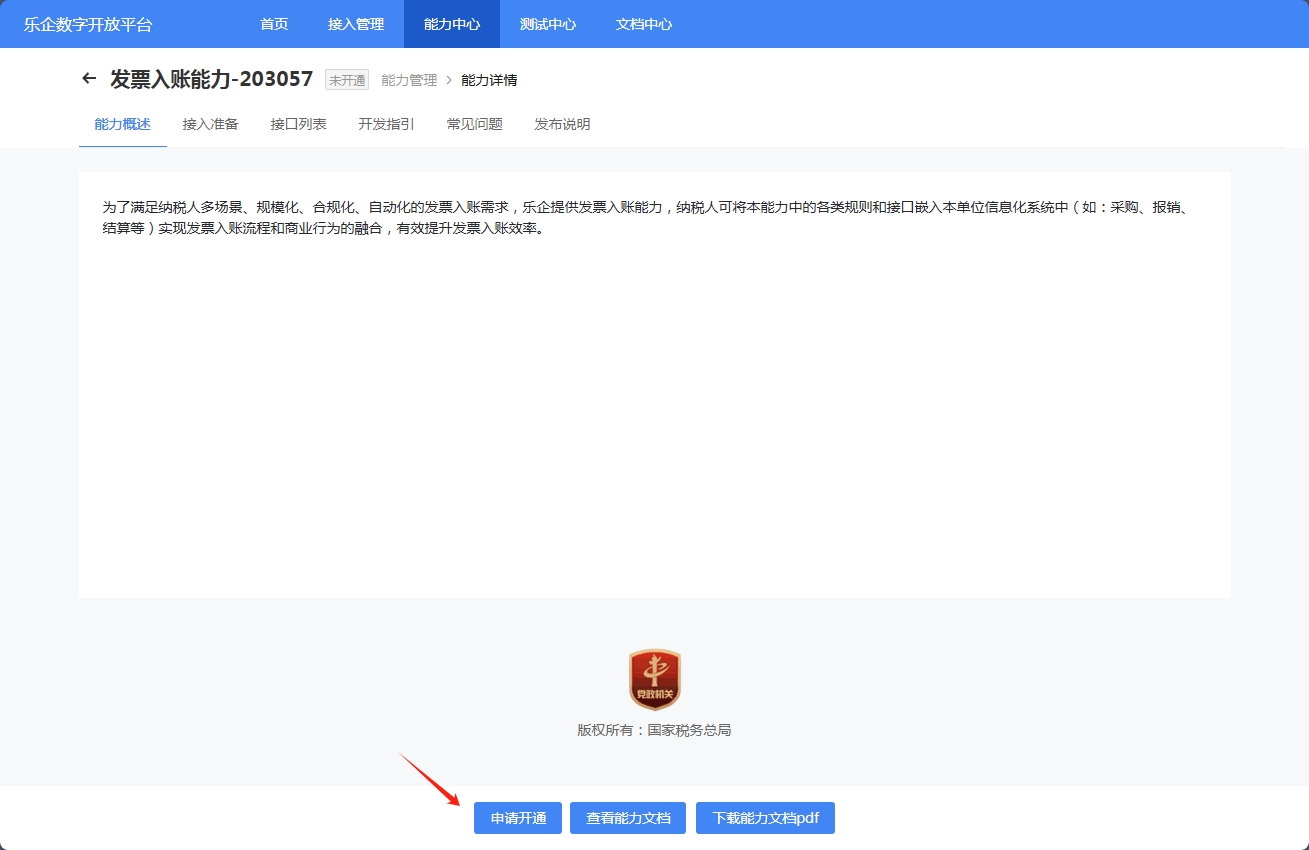Navigate to 文档中心 in top bar
Viewport: 1309px width, 850px height.
coord(644,24)
